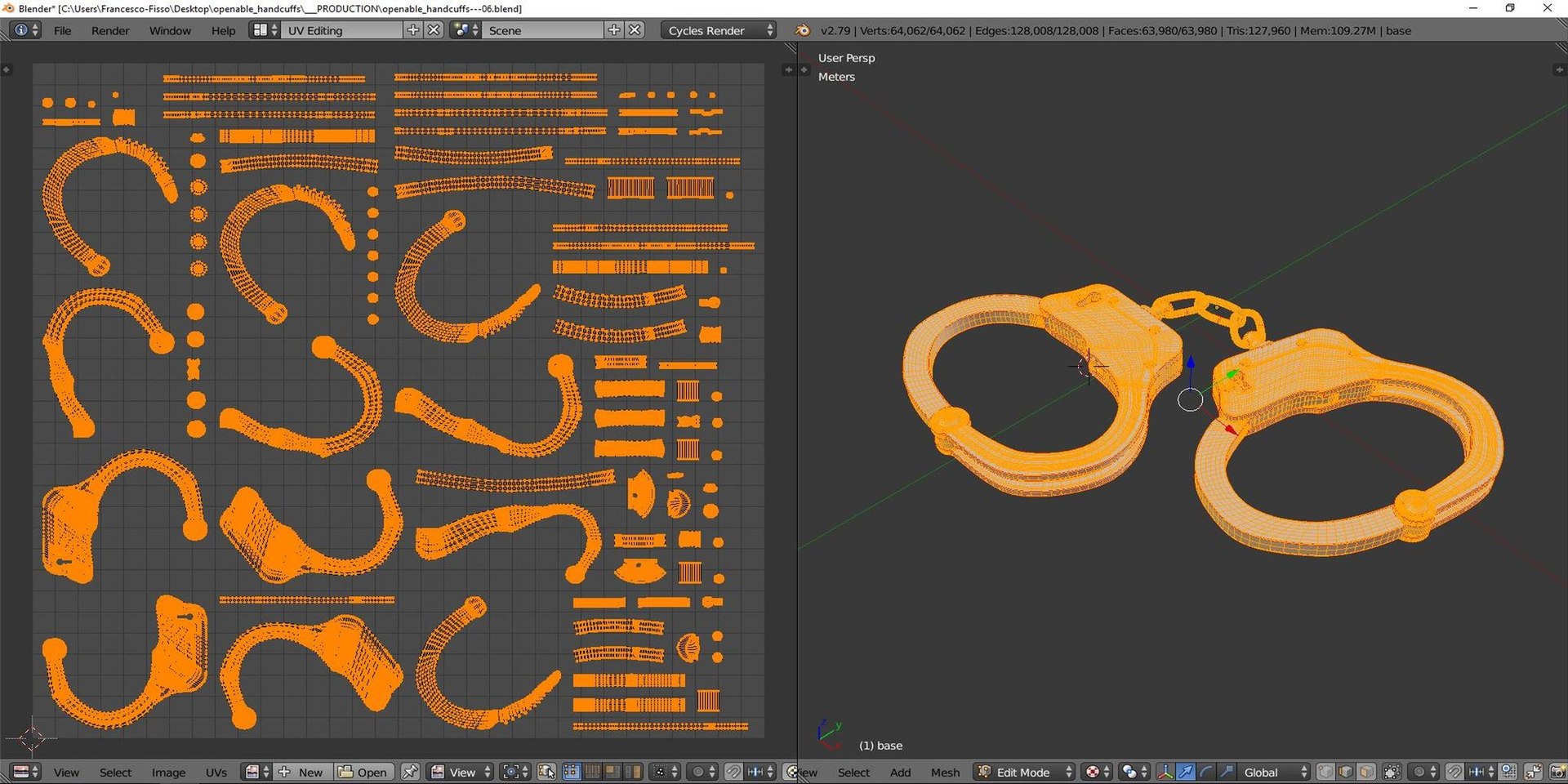The width and height of the screenshot is (1568, 784).
Task: Enable translate manipulator arrow
Action: click(x=1186, y=772)
